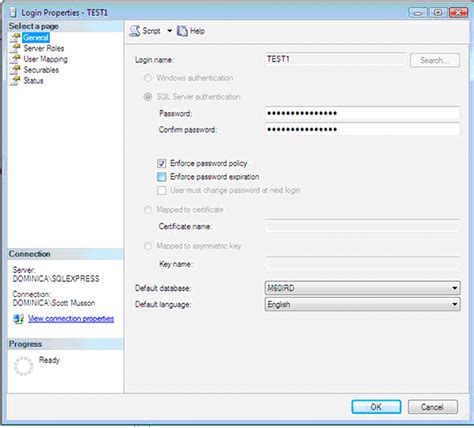Click the Ready status text
474x428 pixels.
click(49, 360)
